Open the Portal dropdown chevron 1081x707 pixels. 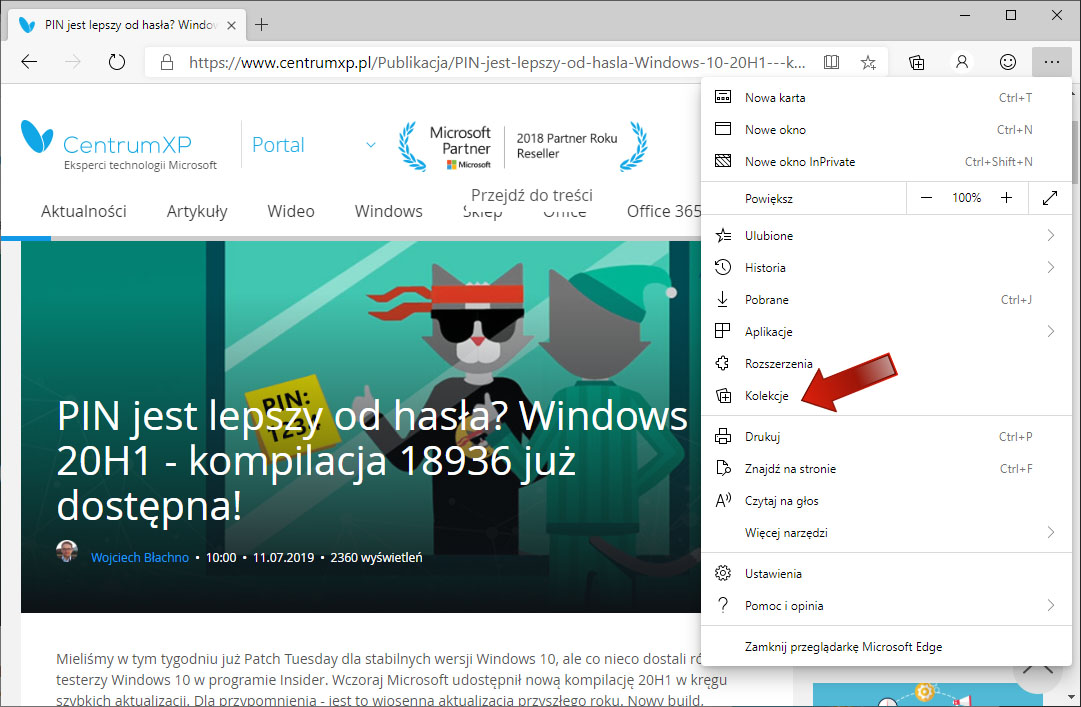(371, 145)
